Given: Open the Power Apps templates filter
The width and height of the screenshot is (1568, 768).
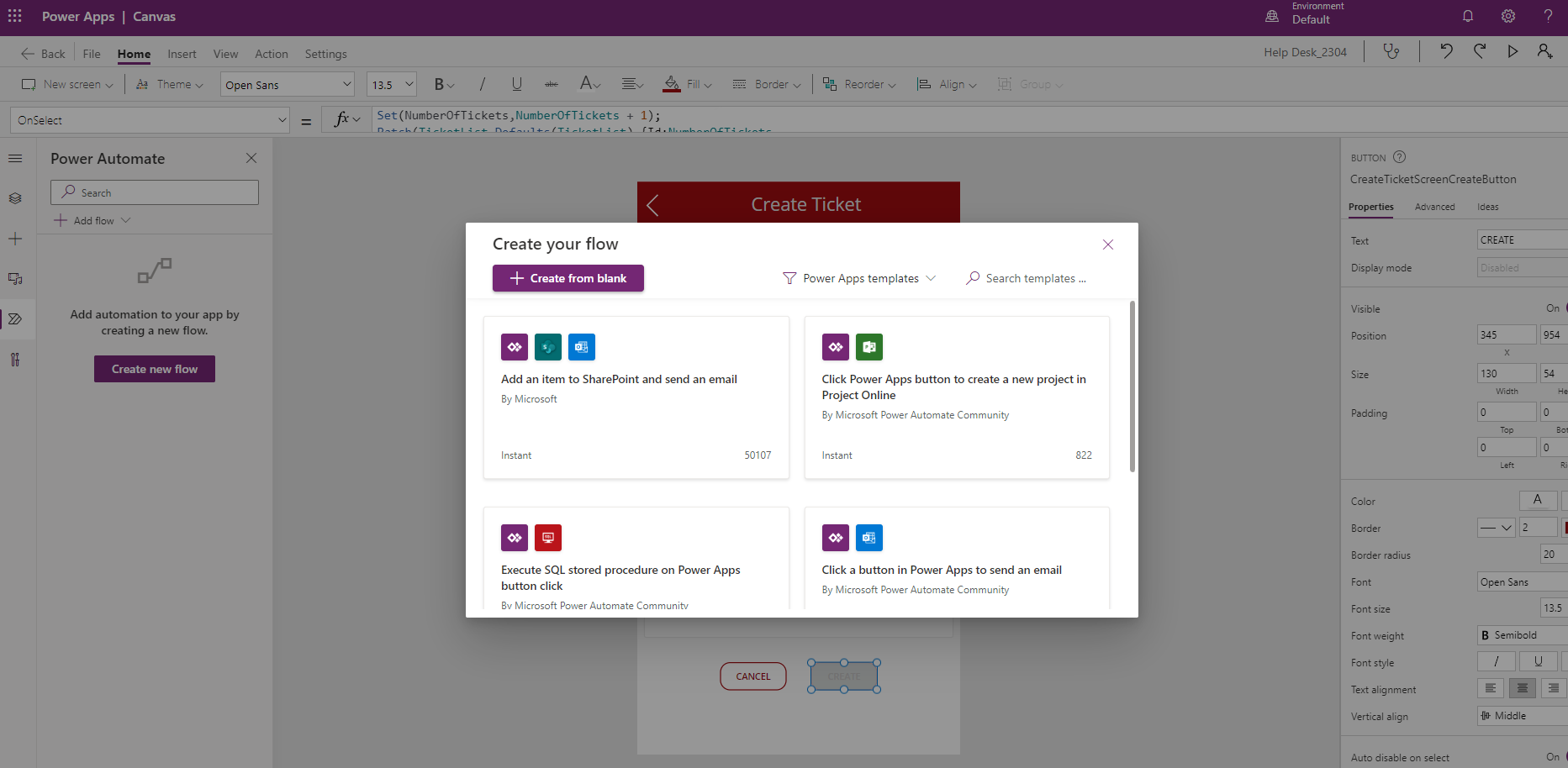Looking at the screenshot, I should [x=859, y=277].
